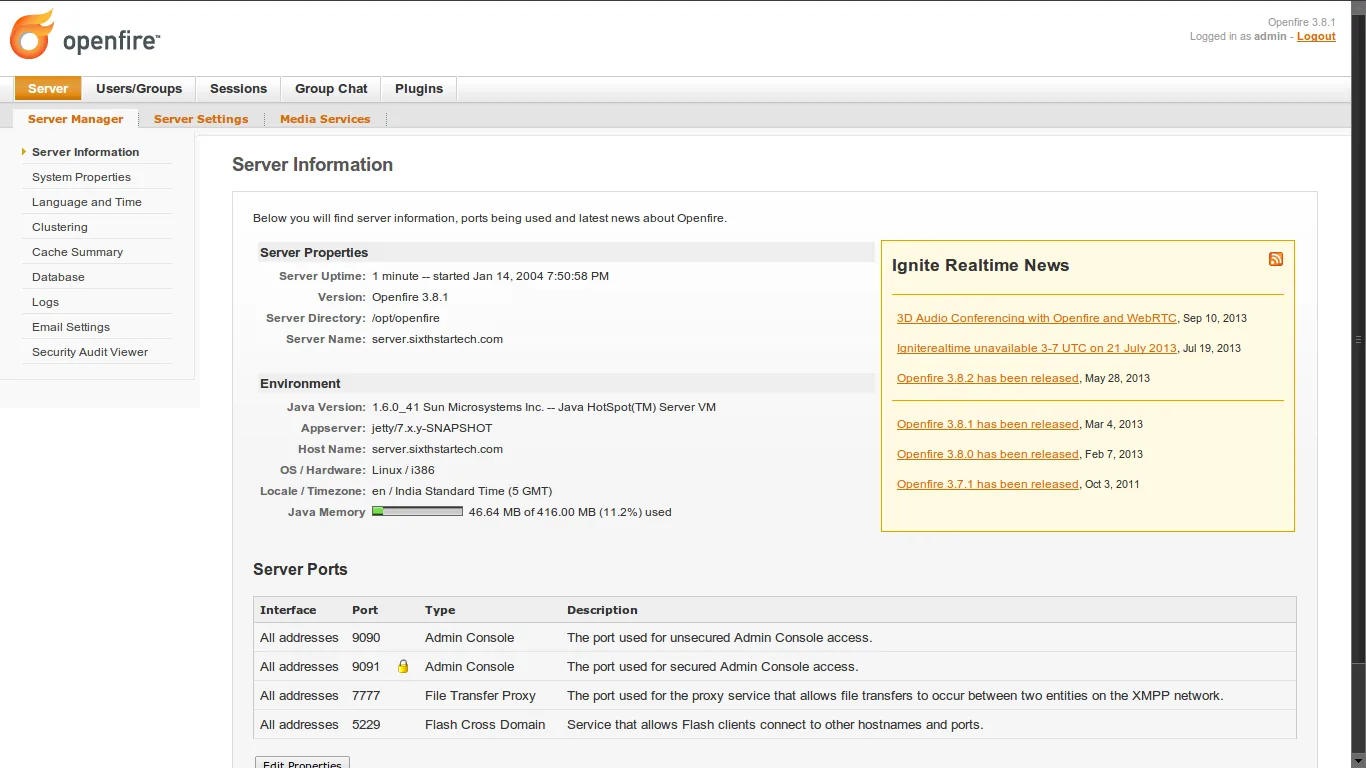This screenshot has height=768, width=1366.
Task: Click the Ignite Realtime News heading
Action: pyautogui.click(x=980, y=265)
